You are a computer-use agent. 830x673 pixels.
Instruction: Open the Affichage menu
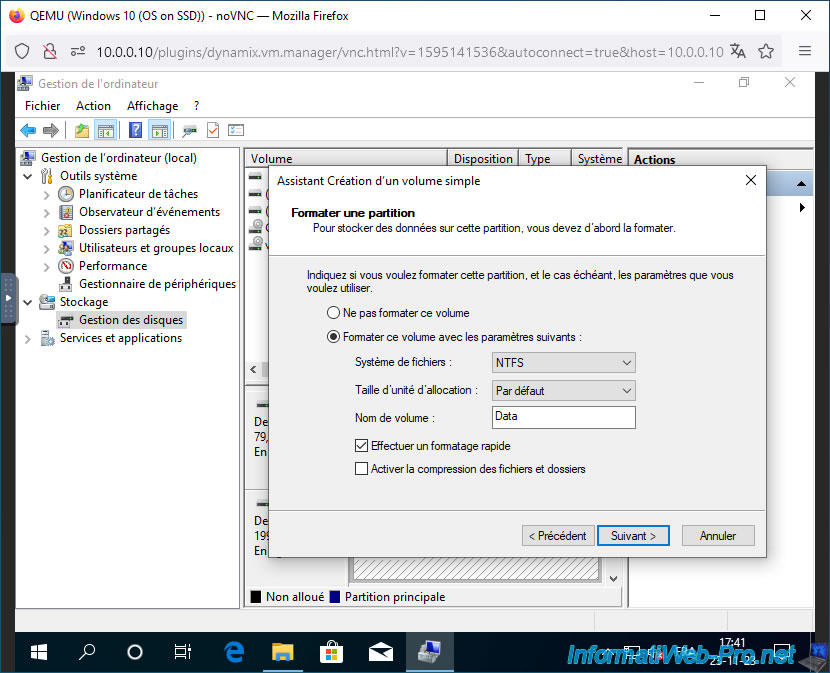(x=152, y=106)
